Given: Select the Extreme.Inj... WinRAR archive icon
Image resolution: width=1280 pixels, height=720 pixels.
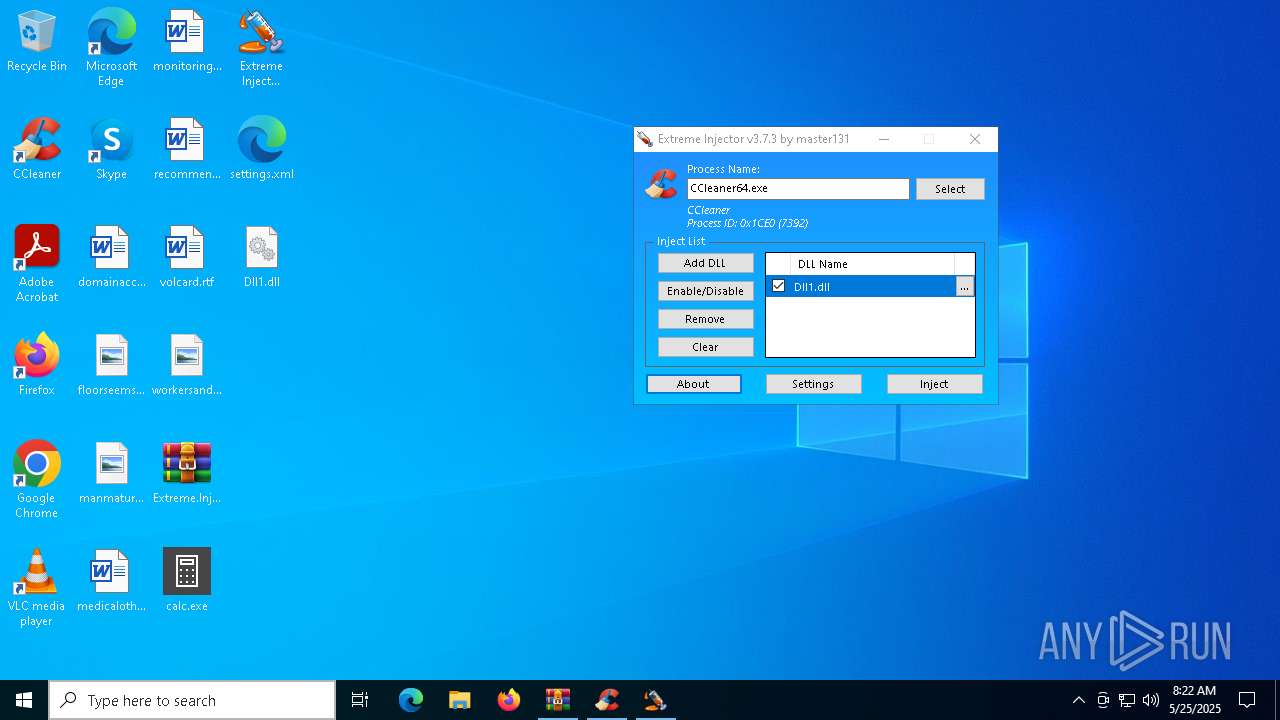Looking at the screenshot, I should pos(187,474).
